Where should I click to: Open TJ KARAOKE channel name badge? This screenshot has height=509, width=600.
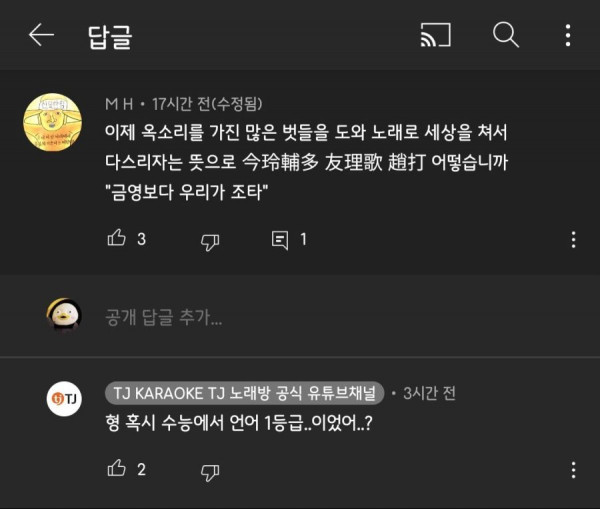click(243, 391)
